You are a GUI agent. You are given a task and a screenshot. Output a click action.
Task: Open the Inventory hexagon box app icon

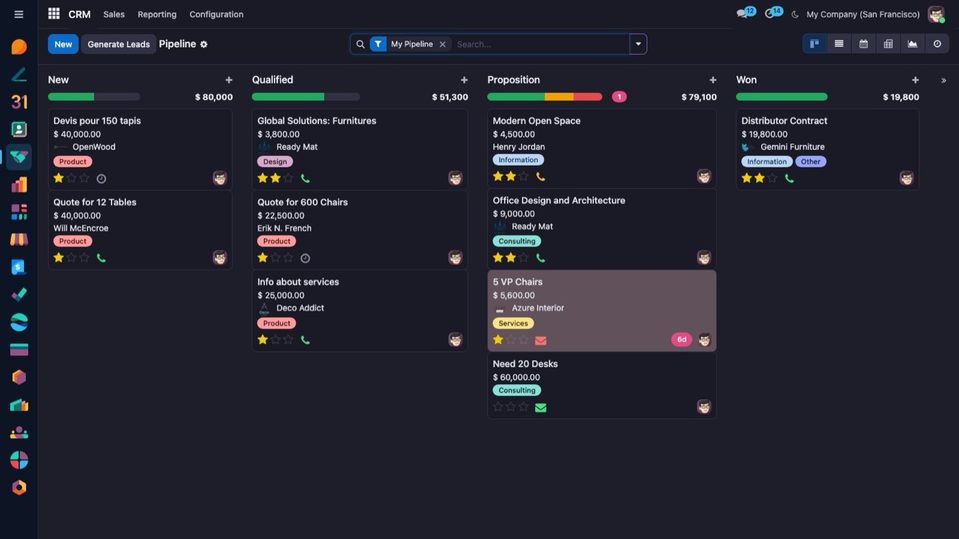point(19,377)
